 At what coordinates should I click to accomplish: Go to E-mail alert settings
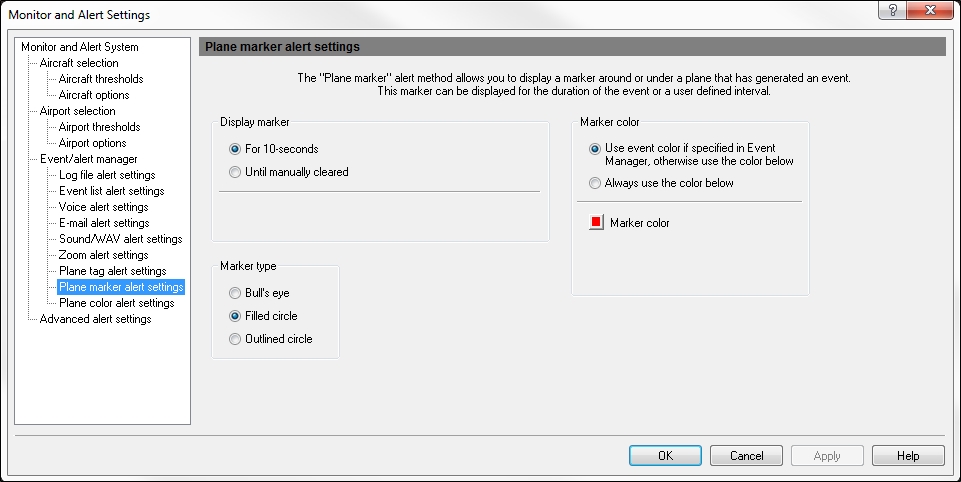coord(104,223)
